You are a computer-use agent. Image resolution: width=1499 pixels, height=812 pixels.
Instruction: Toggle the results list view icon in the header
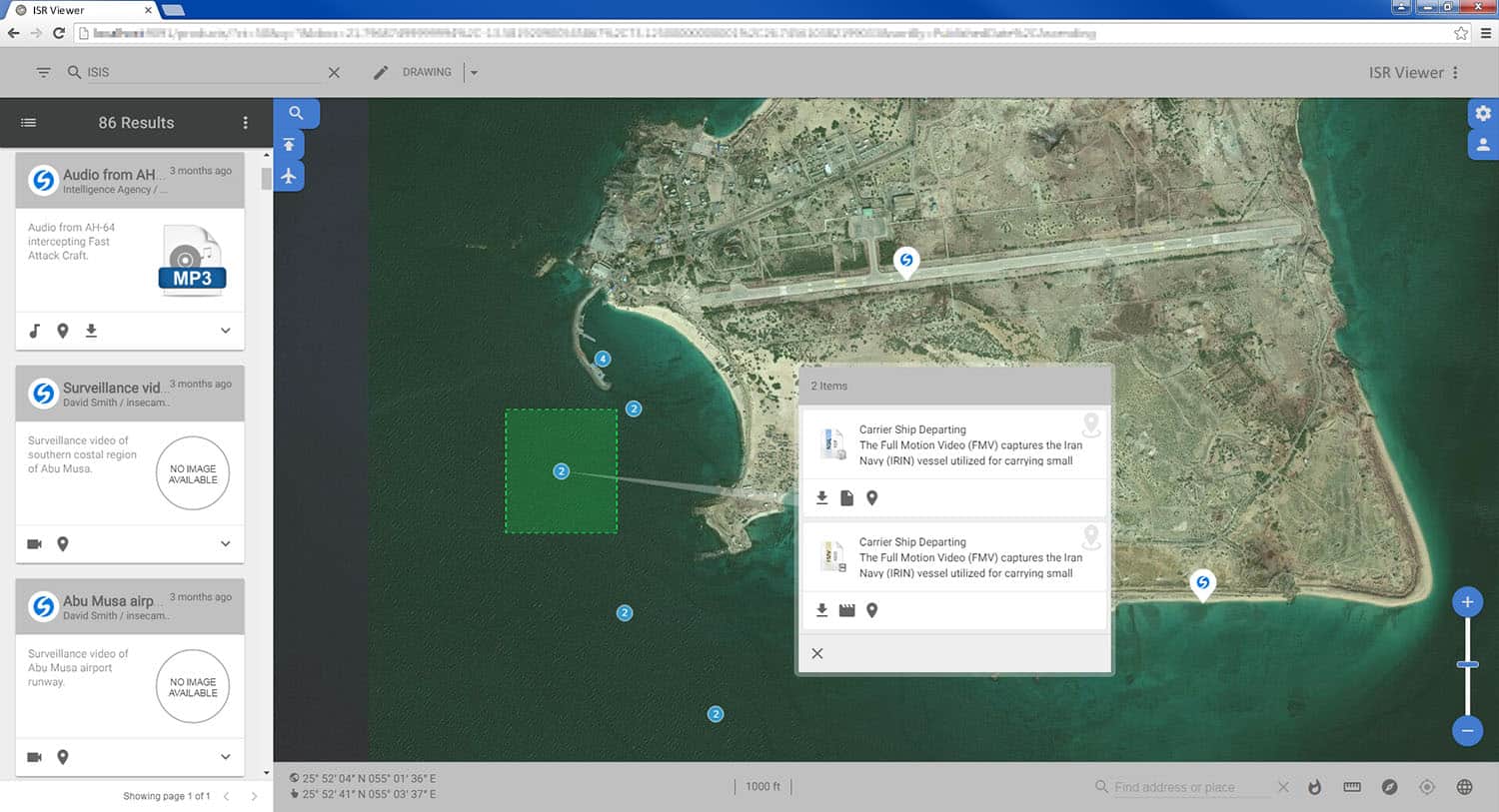(28, 122)
